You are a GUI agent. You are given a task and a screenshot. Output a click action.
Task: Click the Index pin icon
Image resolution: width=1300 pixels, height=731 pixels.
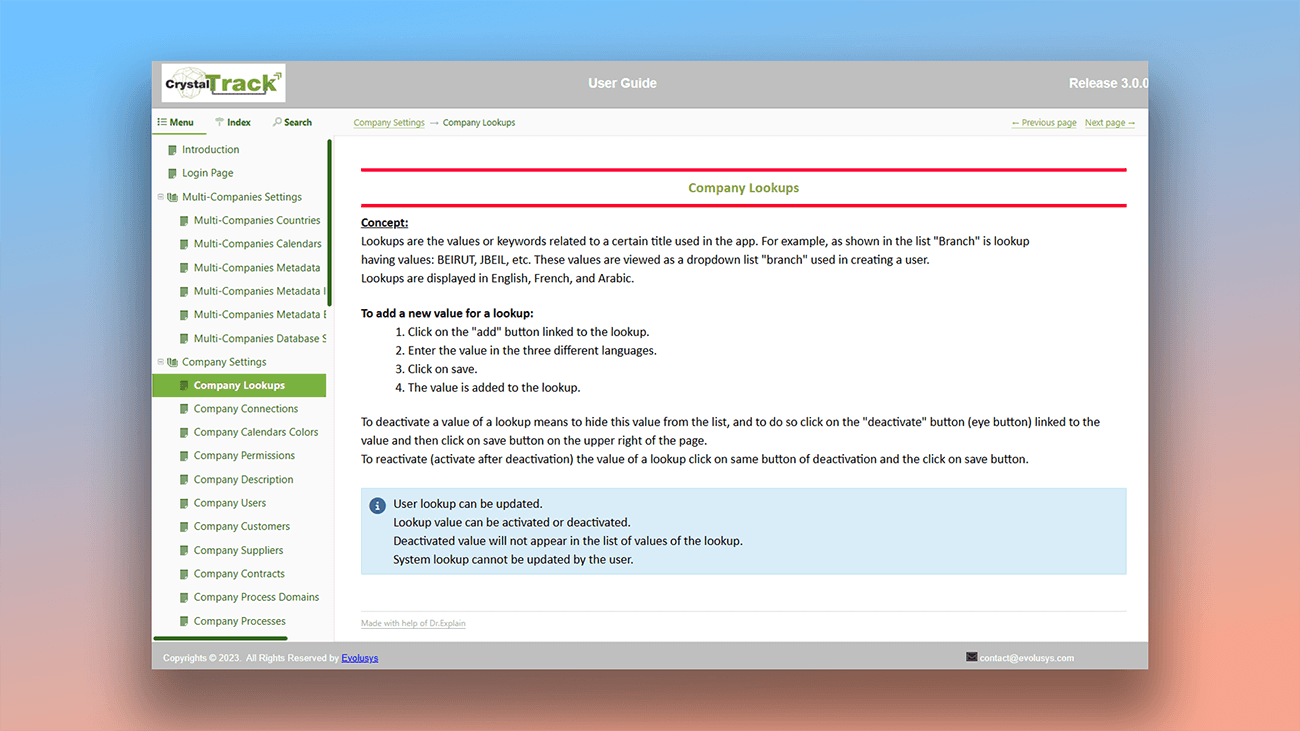click(220, 121)
